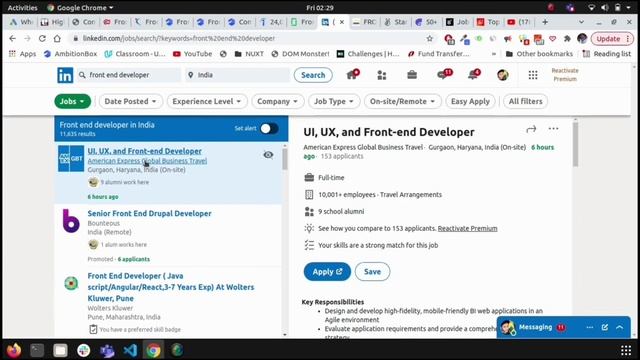Viewport: 640px width, 360px height.
Task: Click eye icon on American Express job
Action: [268, 155]
